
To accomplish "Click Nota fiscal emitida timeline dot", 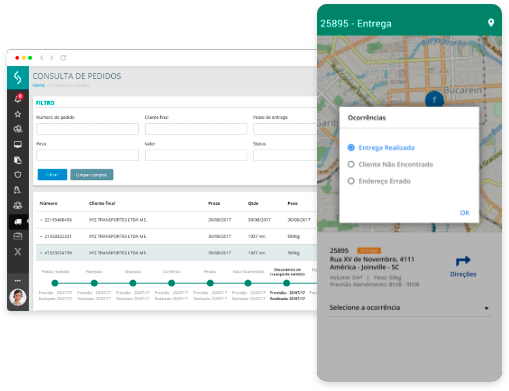I will pyautogui.click(x=248, y=283).
